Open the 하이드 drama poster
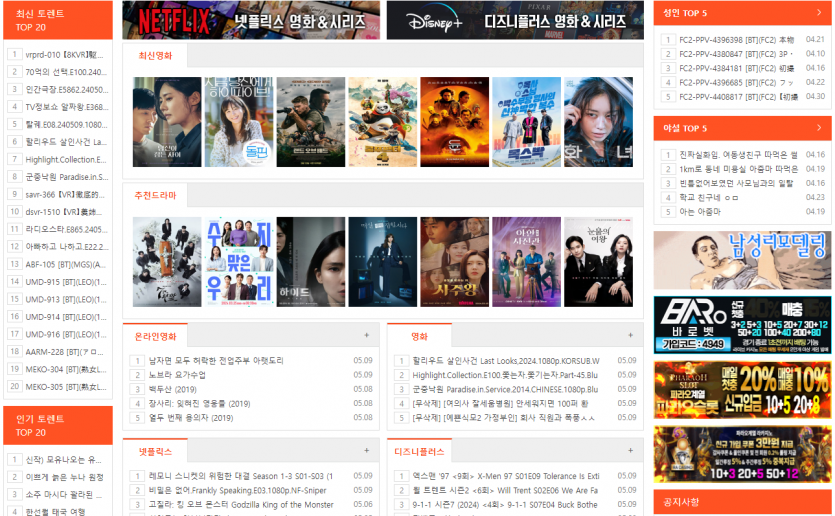835x516 pixels. (310, 262)
